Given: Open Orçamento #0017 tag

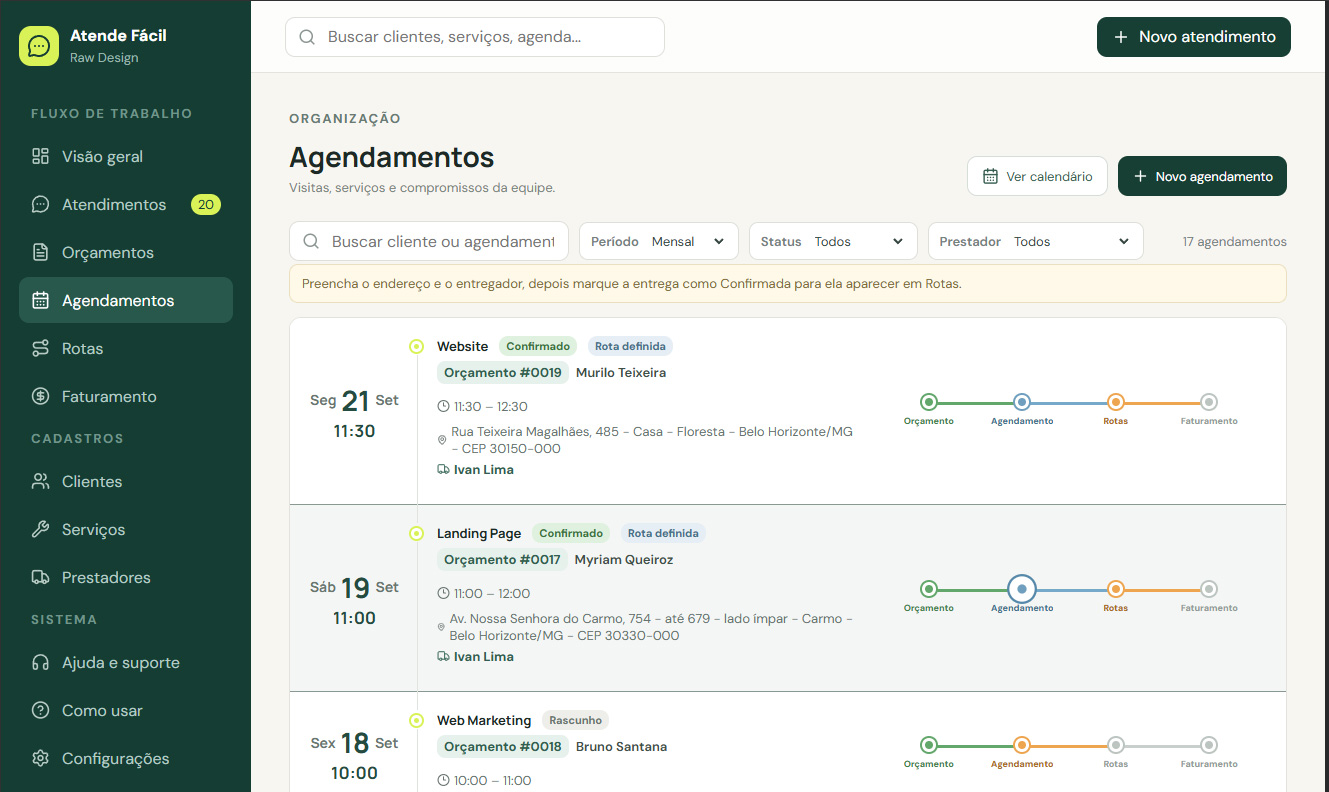Looking at the screenshot, I should click(x=502, y=560).
